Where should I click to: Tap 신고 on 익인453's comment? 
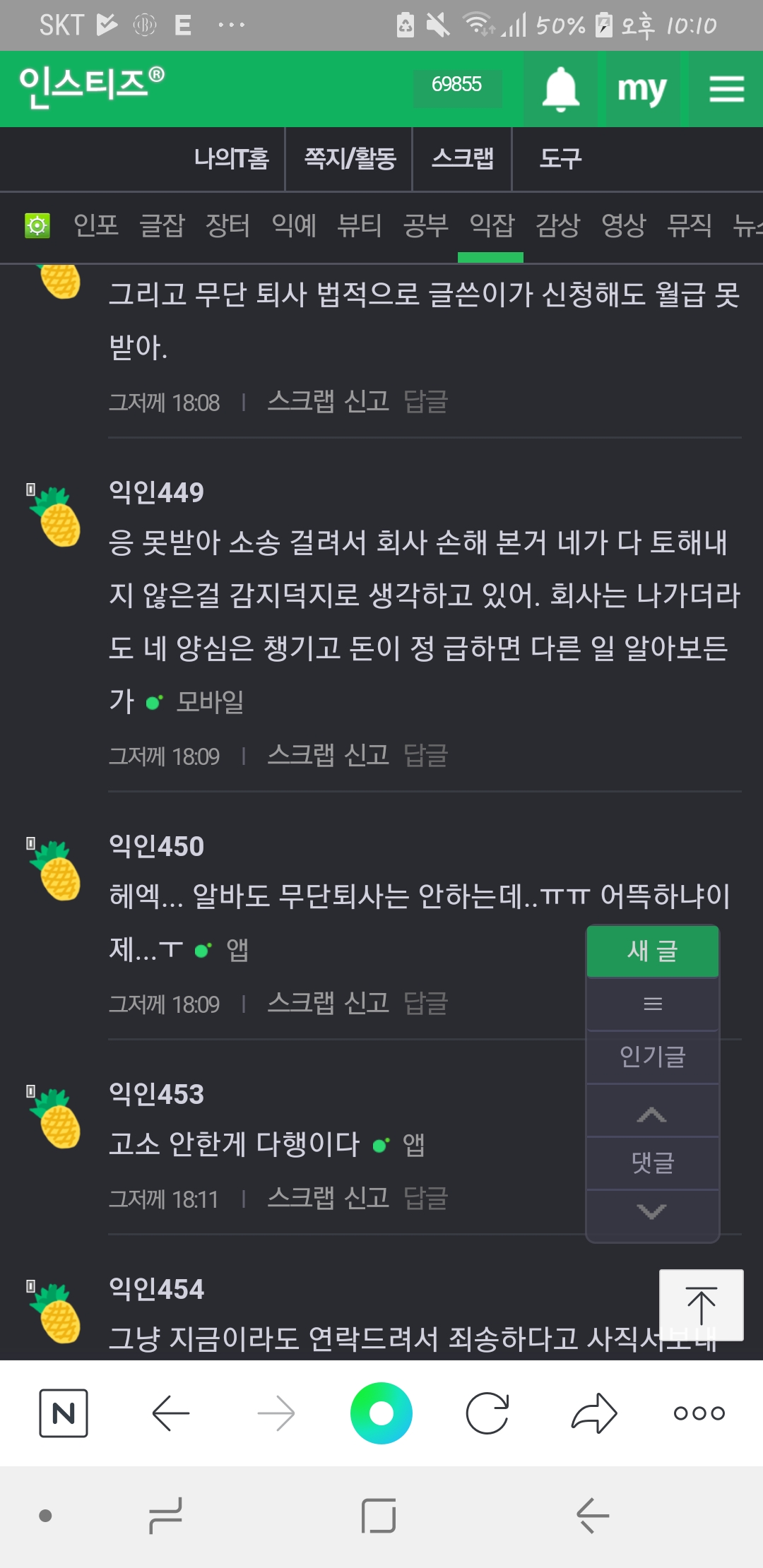(x=367, y=1197)
